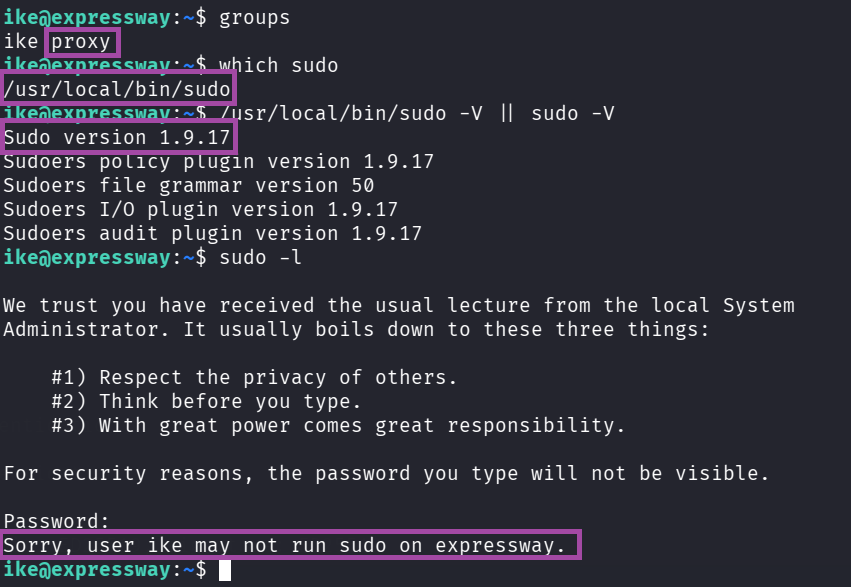The image size is (851, 587).
Task: Click the "Sorry, user ike may not run sudo" message
Action: (x=290, y=546)
